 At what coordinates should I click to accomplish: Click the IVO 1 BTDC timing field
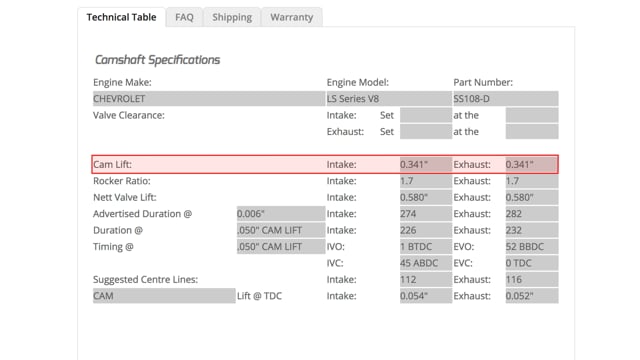(426, 247)
